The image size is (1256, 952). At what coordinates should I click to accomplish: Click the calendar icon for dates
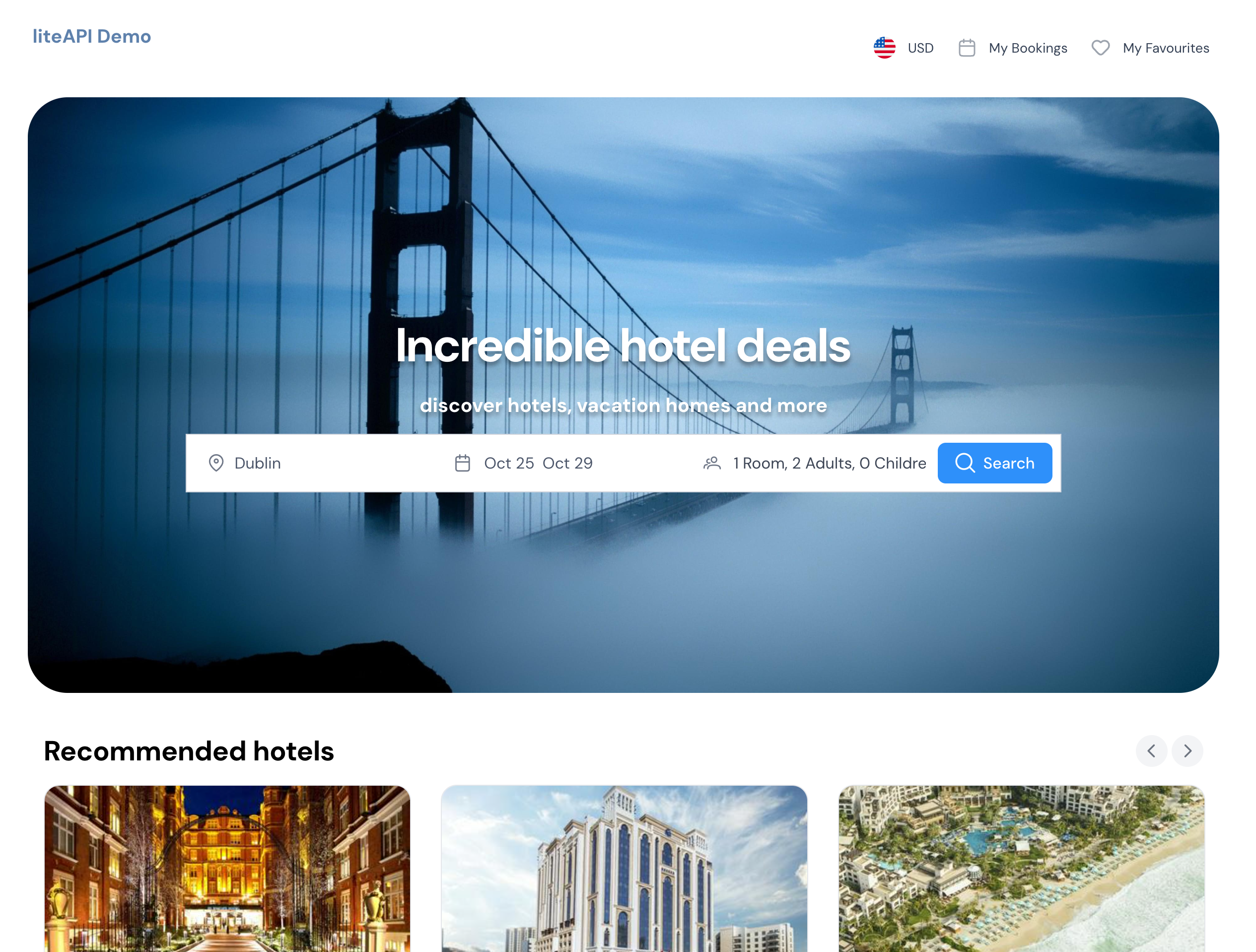pos(462,463)
